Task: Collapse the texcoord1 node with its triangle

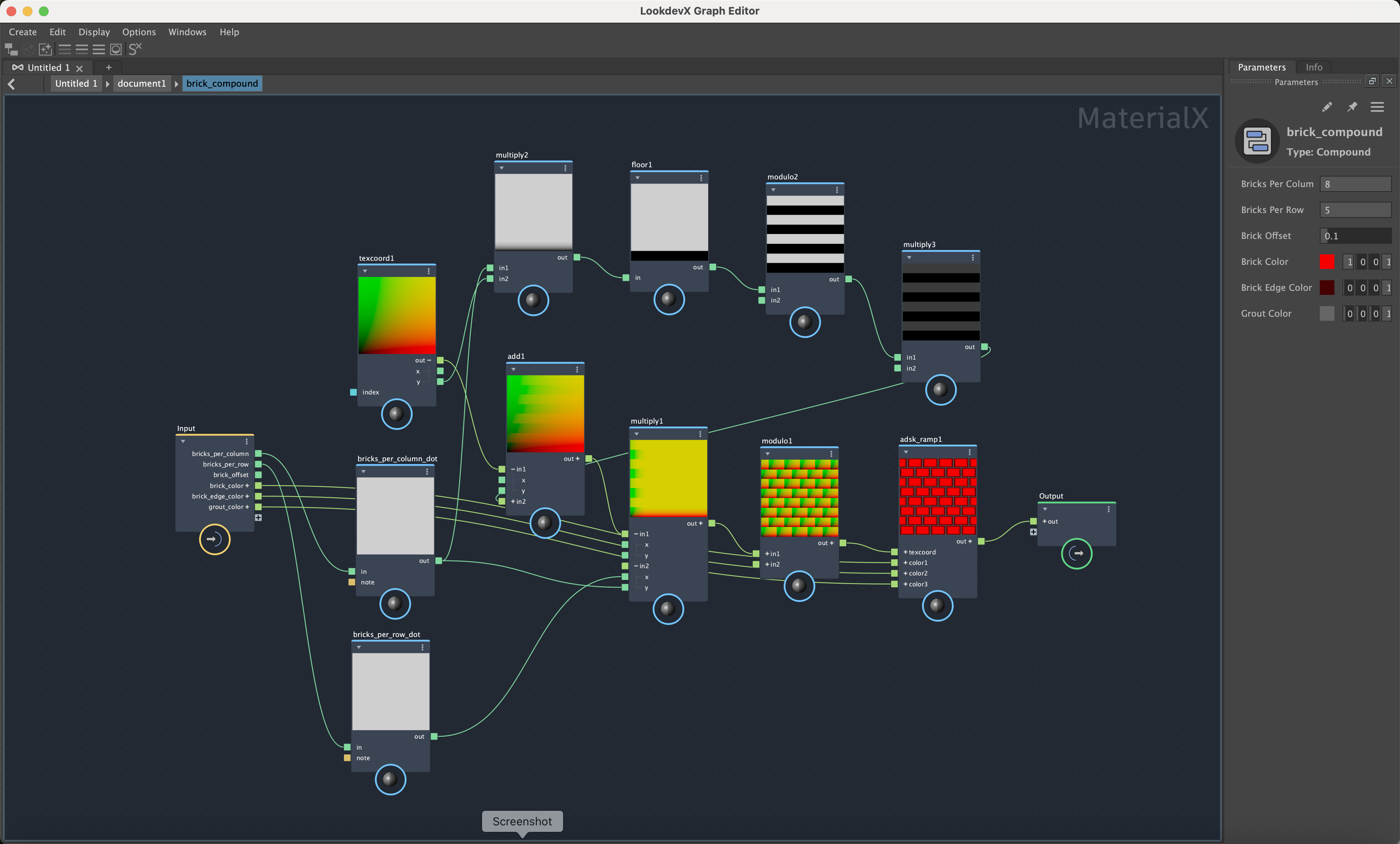Action: pyautogui.click(x=365, y=271)
